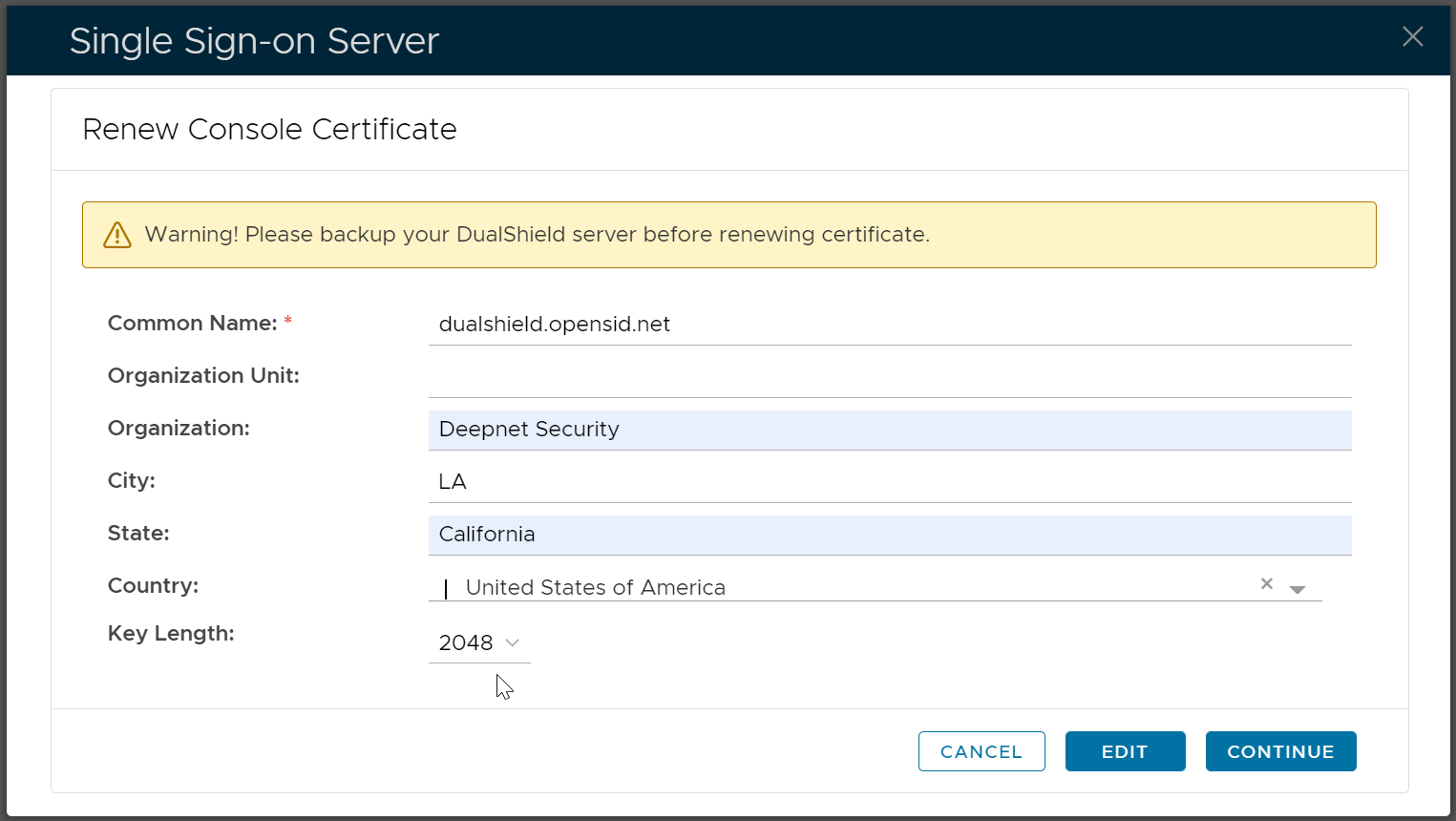1456x821 pixels.
Task: Close the Single Sign-on Server dialog
Action: click(x=1412, y=37)
